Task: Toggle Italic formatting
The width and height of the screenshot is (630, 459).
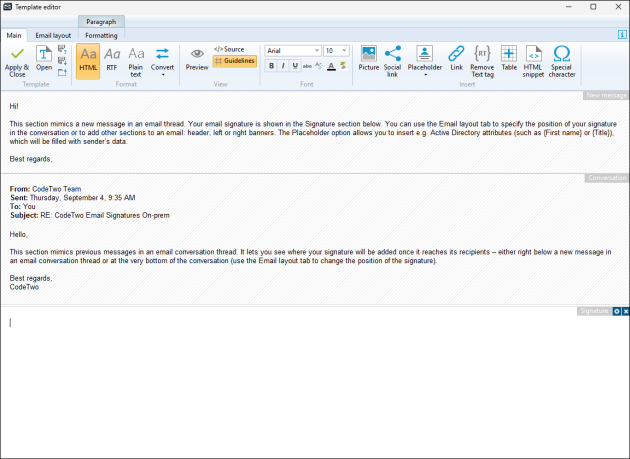Action: point(283,66)
